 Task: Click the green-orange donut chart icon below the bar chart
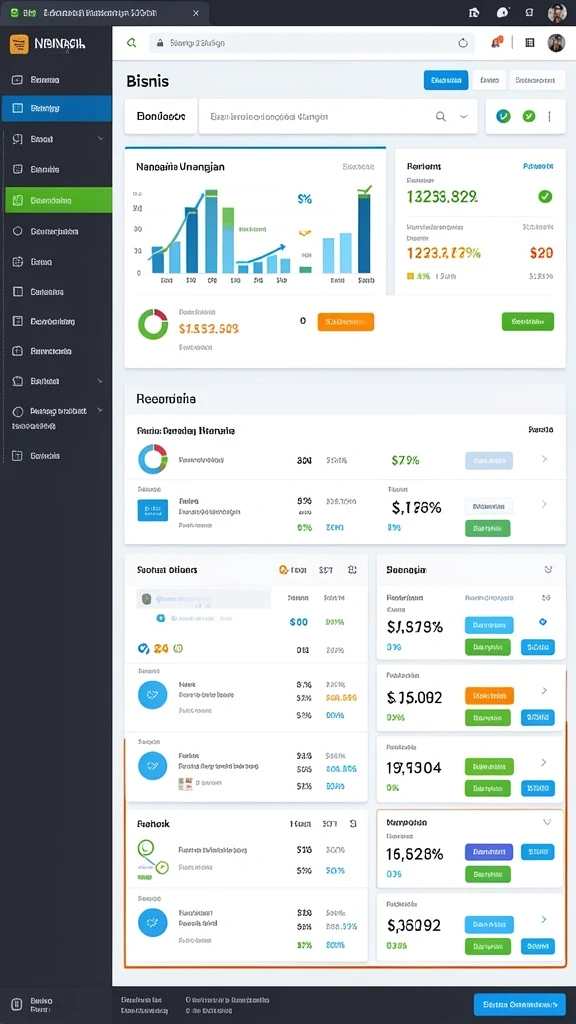click(x=153, y=324)
